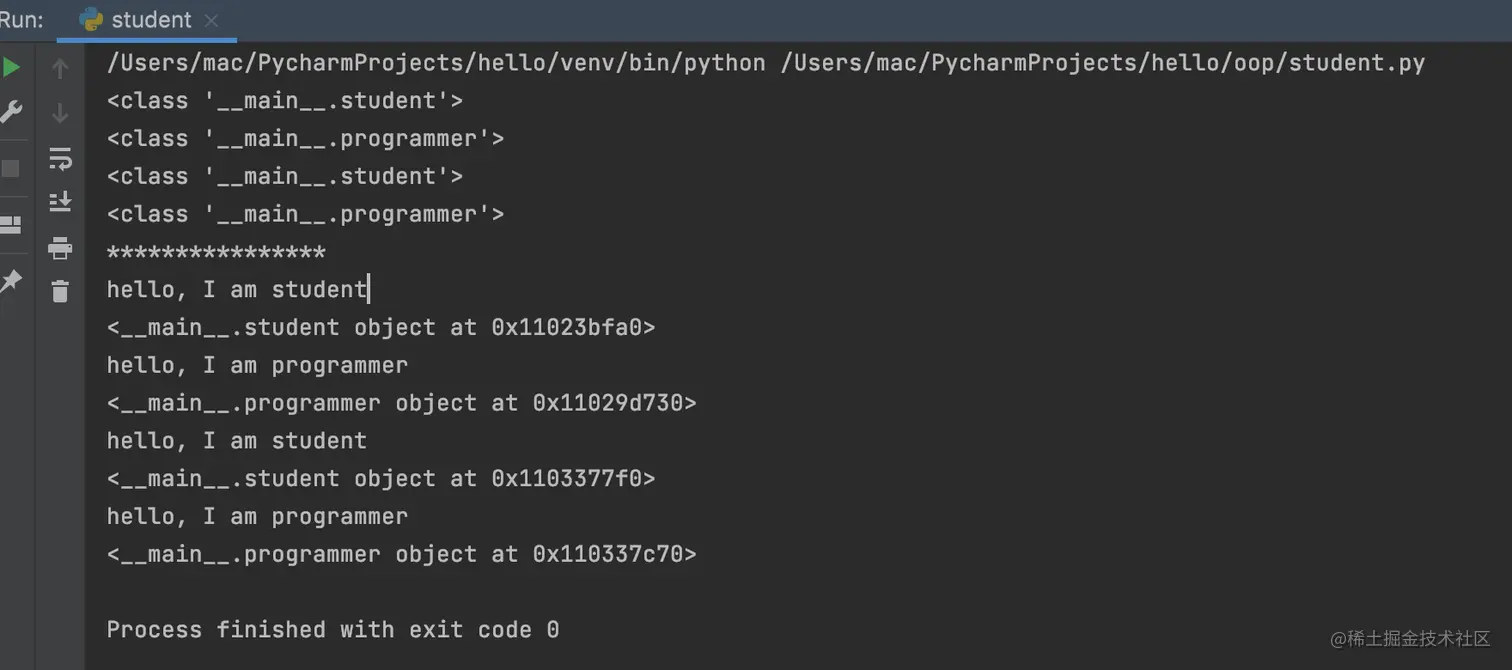The image size is (1512, 670).
Task: Click the venv/bin/python interpreter path
Action: pos(436,63)
